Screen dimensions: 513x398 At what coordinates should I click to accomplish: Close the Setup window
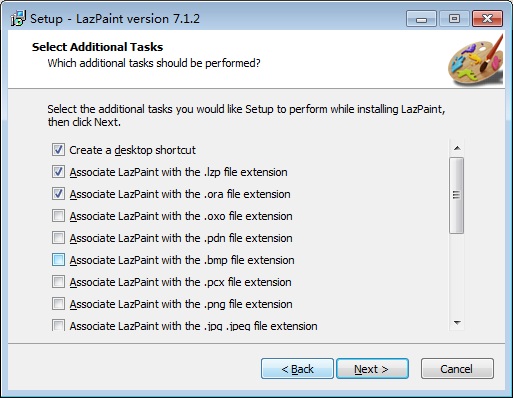pyautogui.click(x=487, y=19)
